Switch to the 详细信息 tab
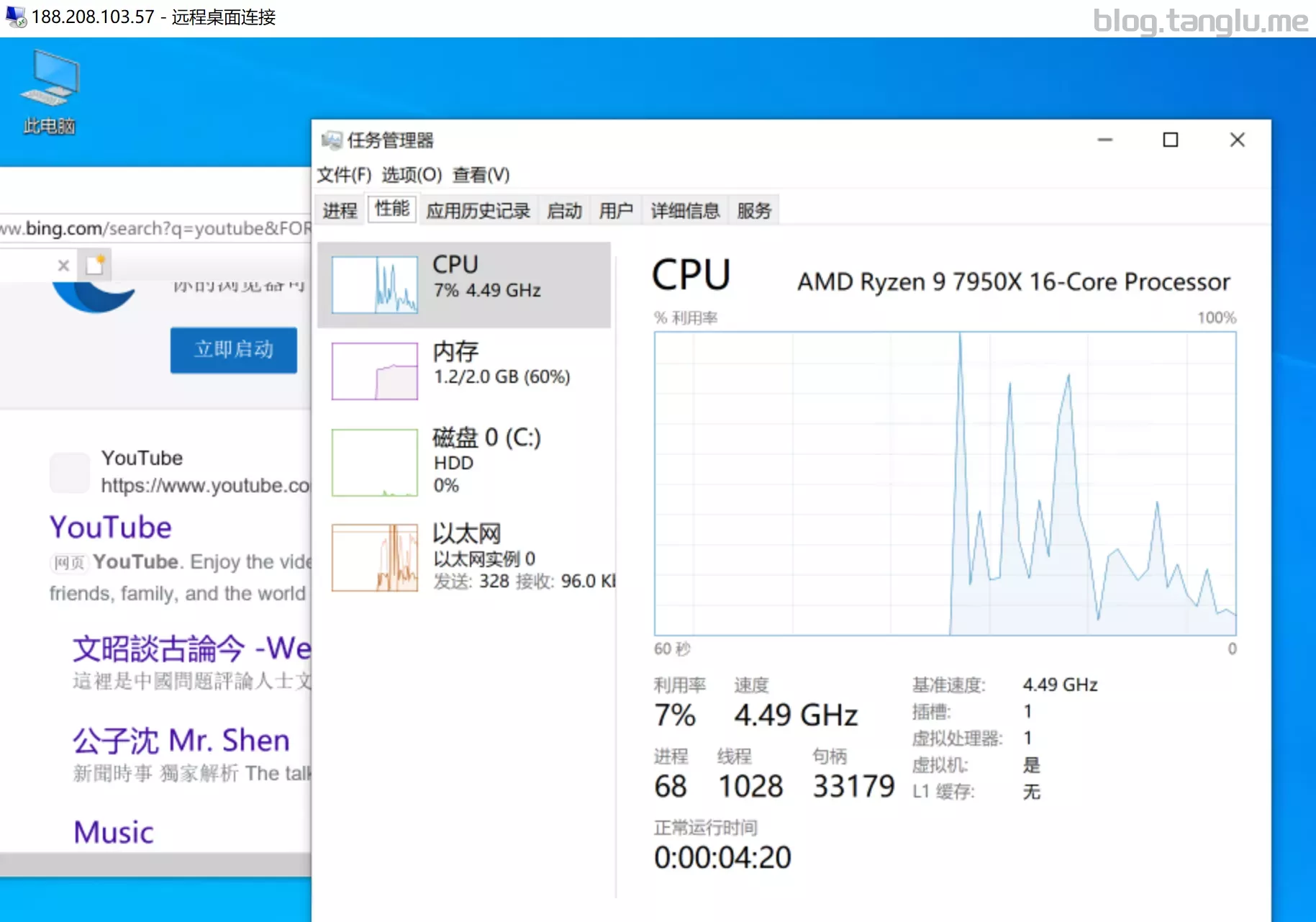This screenshot has height=922, width=1316. click(685, 210)
